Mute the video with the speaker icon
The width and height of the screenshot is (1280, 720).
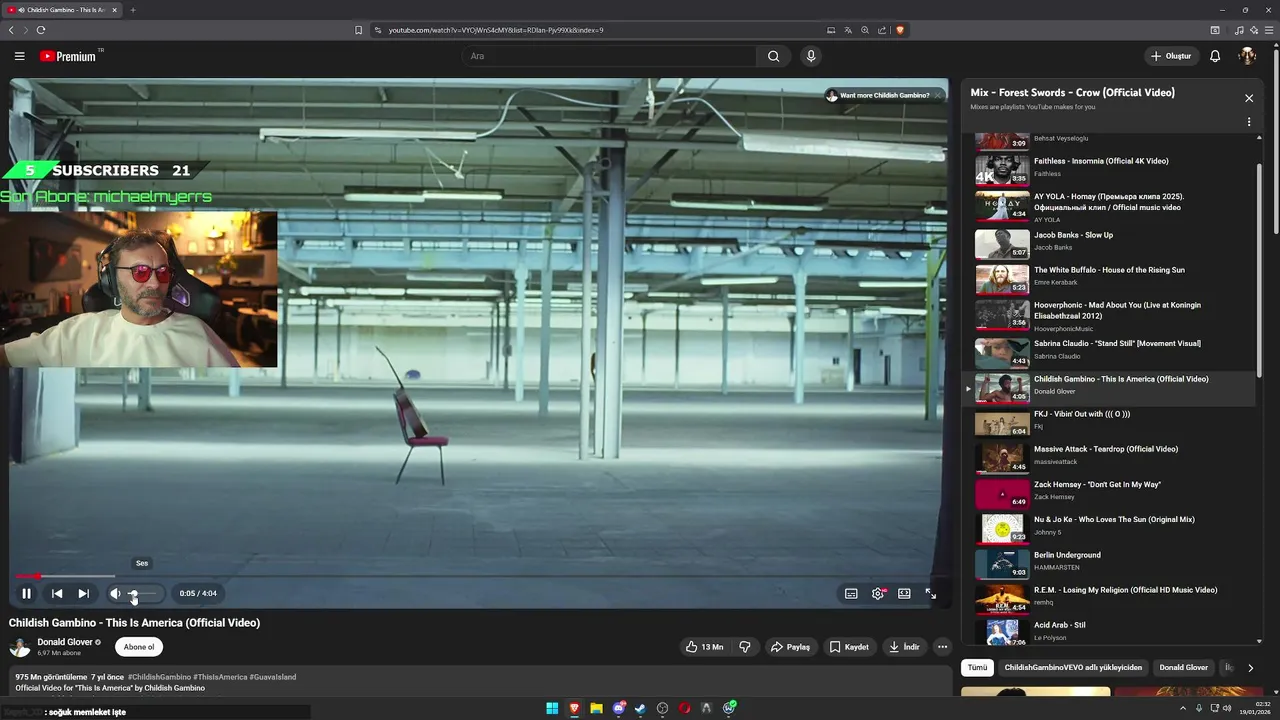[115, 593]
